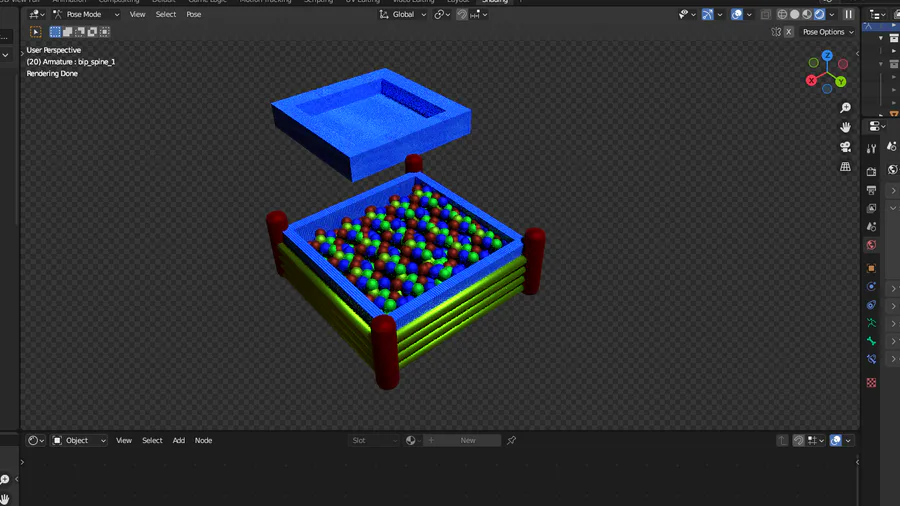The height and width of the screenshot is (506, 900).
Task: Open the Physics properties tab
Action: pyautogui.click(x=871, y=286)
